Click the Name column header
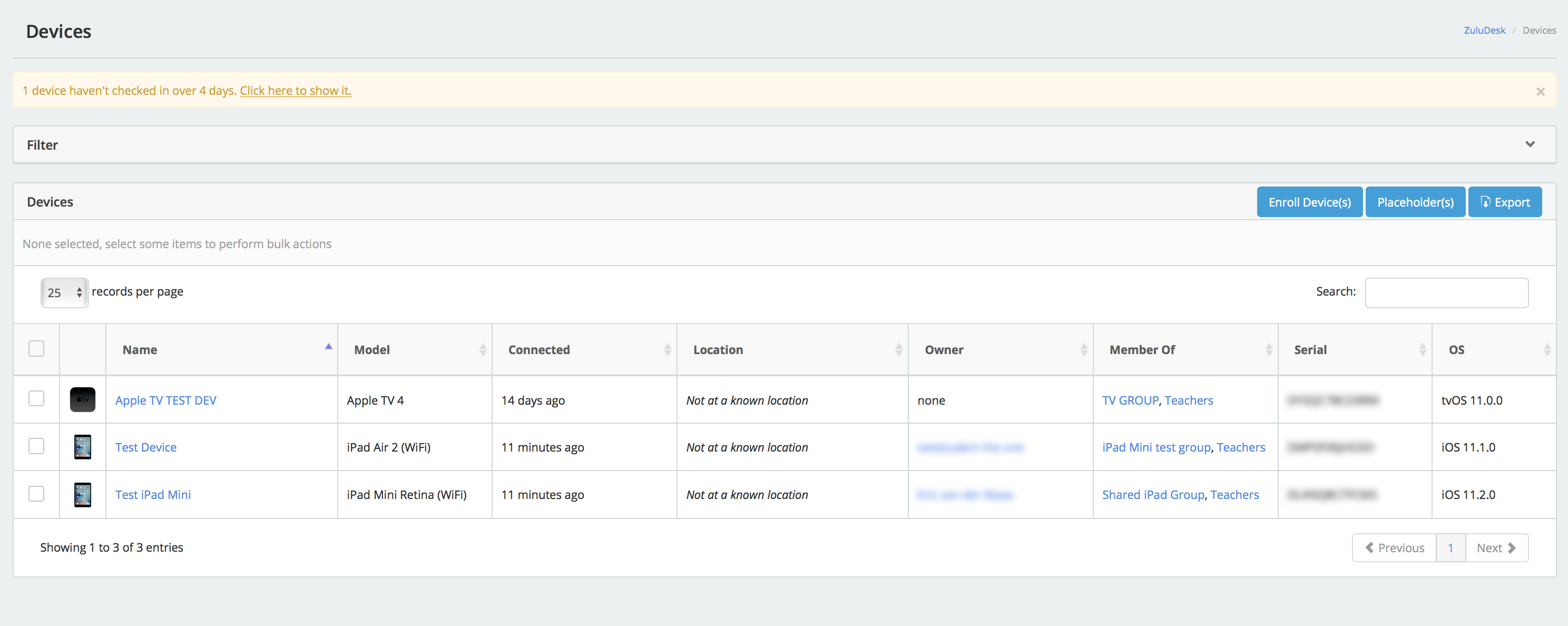 (222, 349)
